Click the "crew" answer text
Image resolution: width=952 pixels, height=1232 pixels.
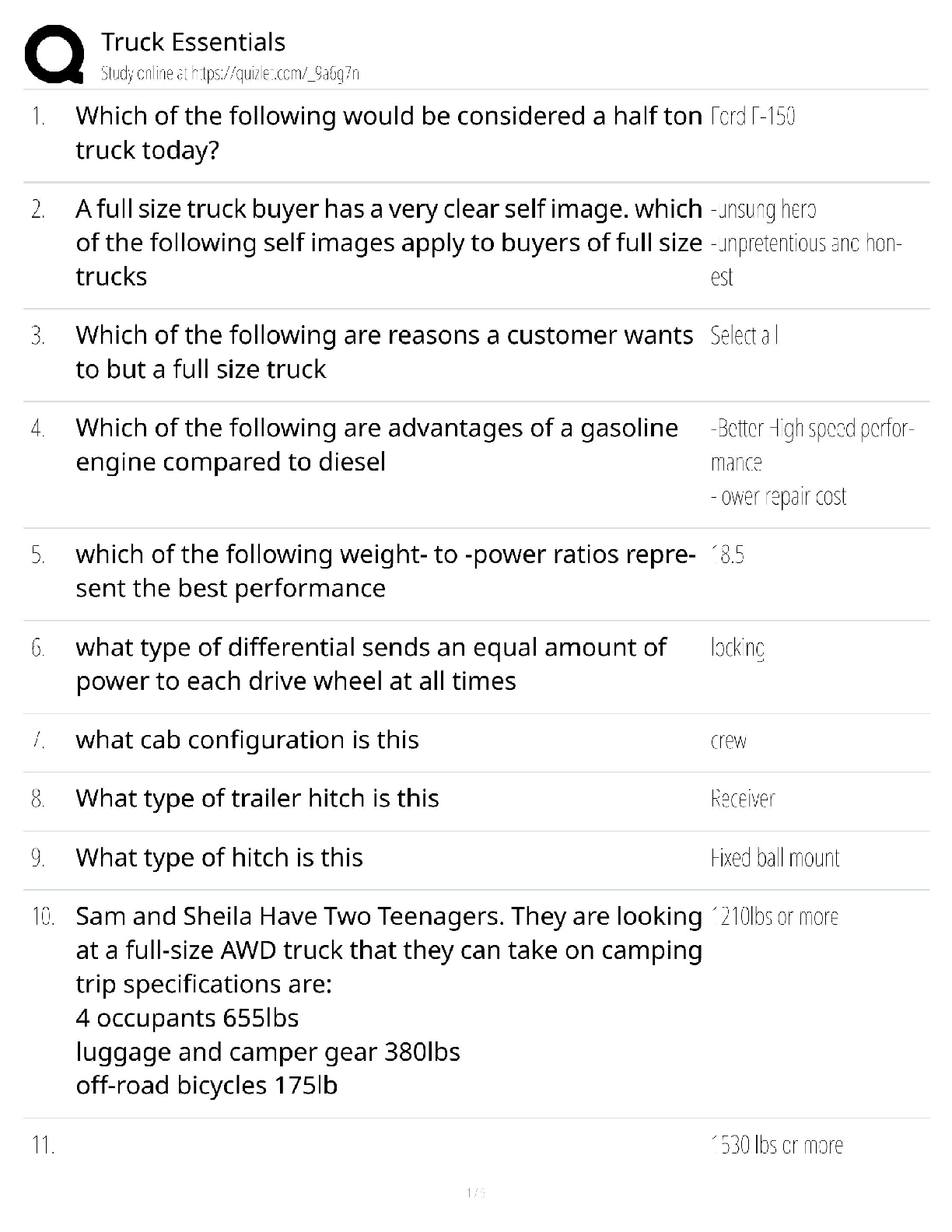click(x=729, y=741)
